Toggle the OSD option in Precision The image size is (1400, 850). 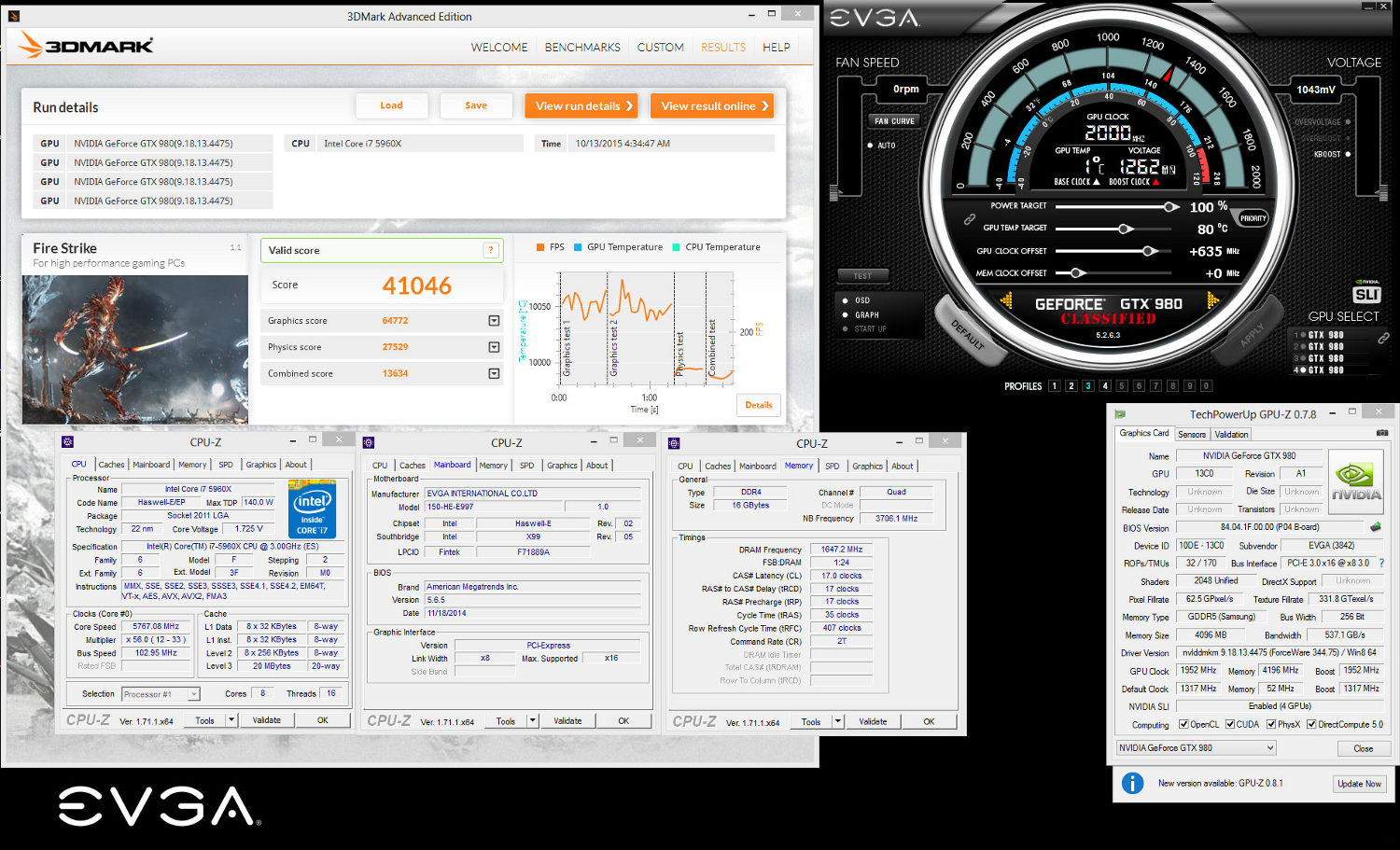click(845, 300)
